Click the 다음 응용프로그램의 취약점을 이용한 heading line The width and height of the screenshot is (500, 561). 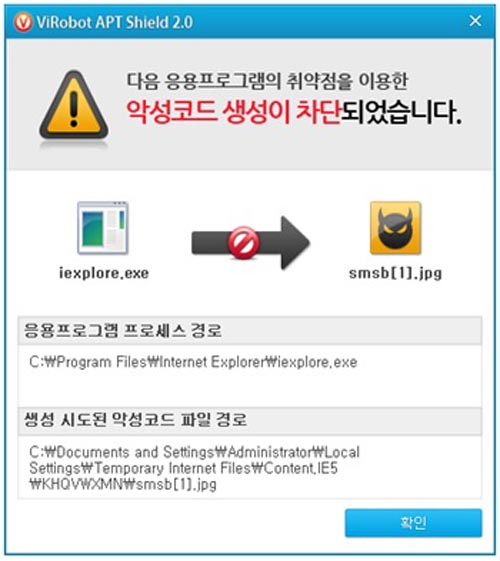pos(267,81)
